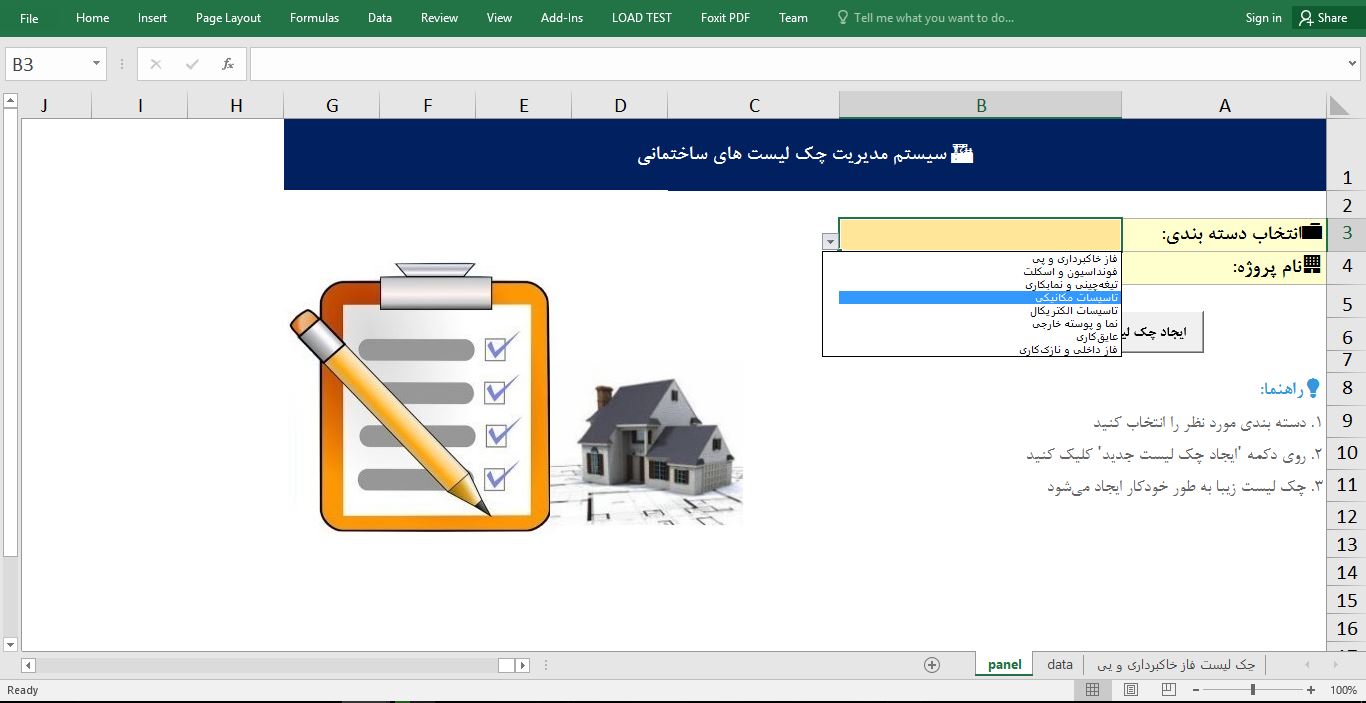Open the LOAD TEST ribbon tab

(641, 17)
